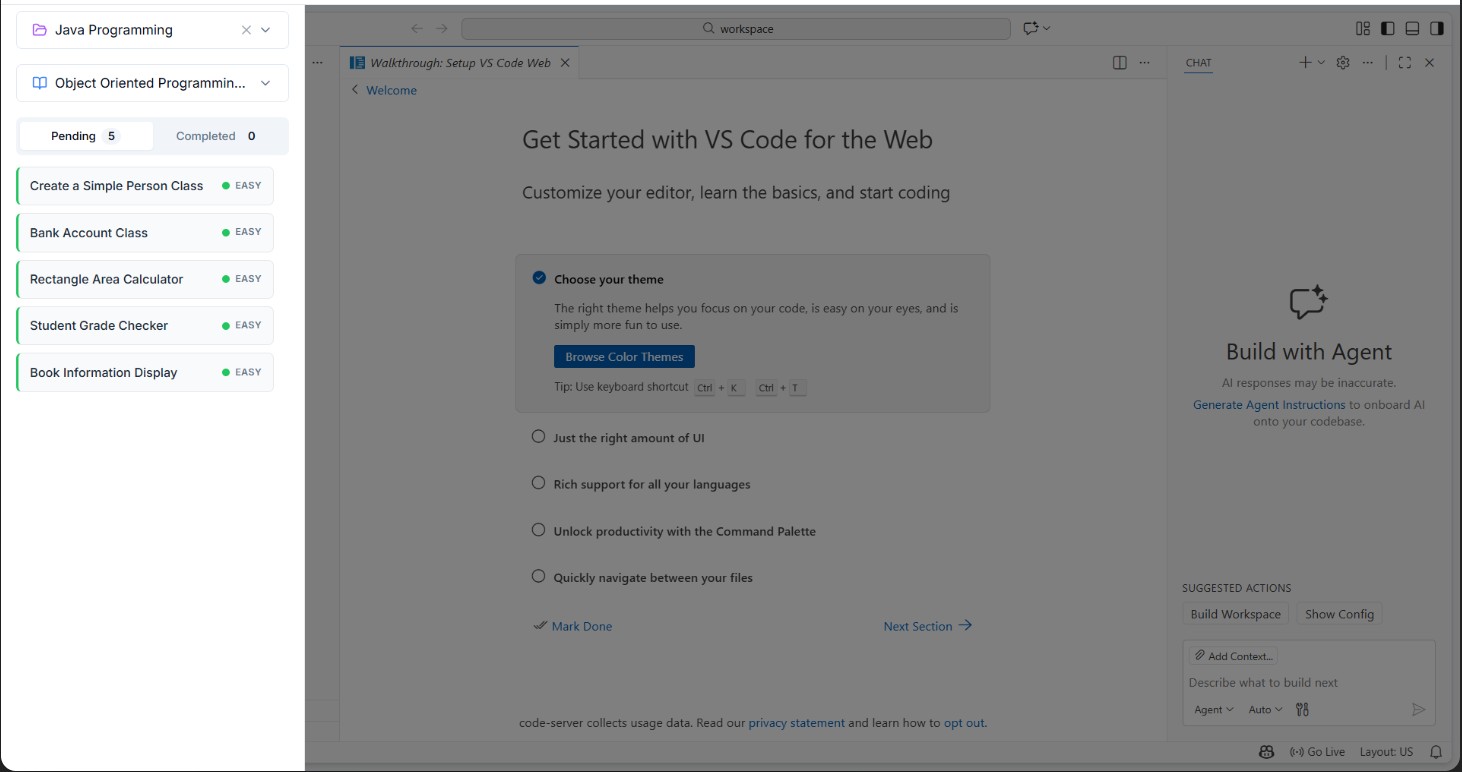Click the 'opt out' link
The image size is (1462, 772).
tap(963, 722)
